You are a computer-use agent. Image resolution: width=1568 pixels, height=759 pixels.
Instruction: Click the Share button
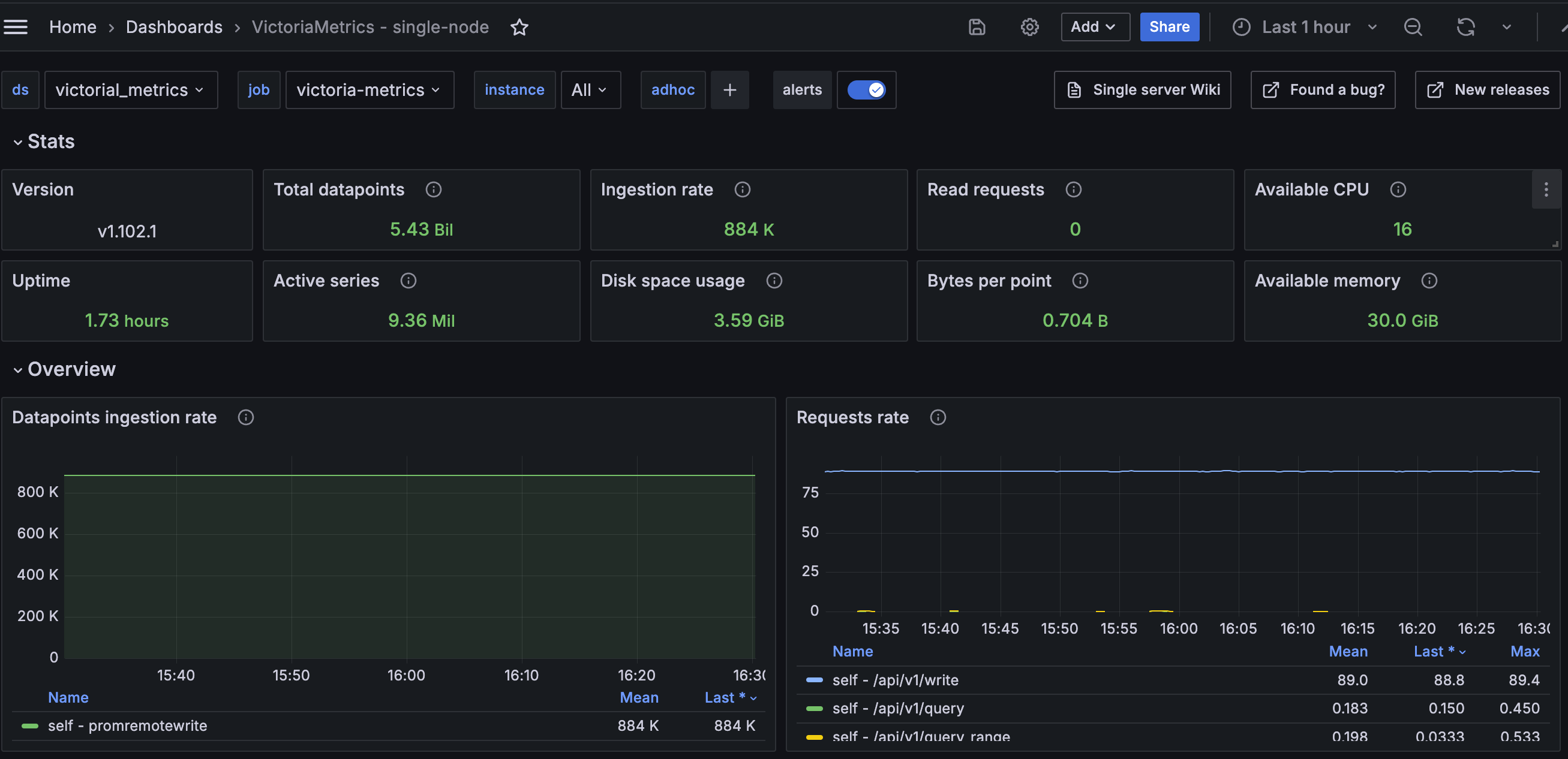(1169, 27)
